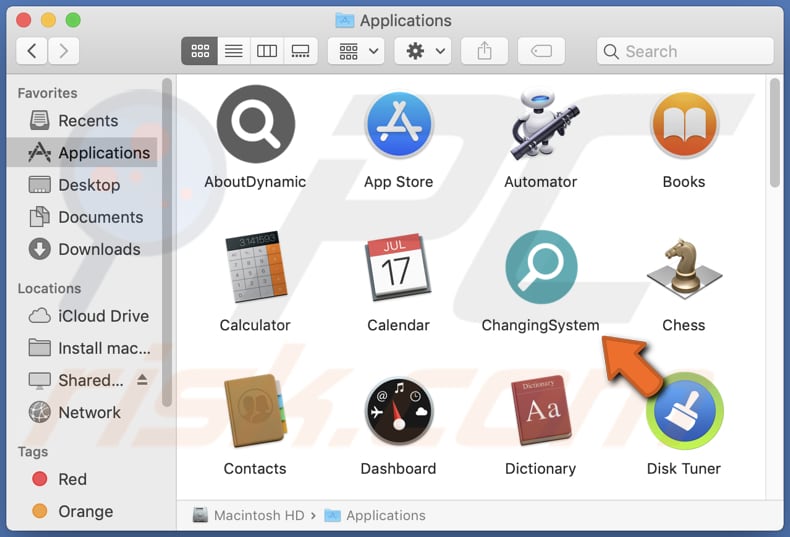Screen dimensions: 790x537
Task: Open Desktop in the sidebar
Action: tap(83, 185)
